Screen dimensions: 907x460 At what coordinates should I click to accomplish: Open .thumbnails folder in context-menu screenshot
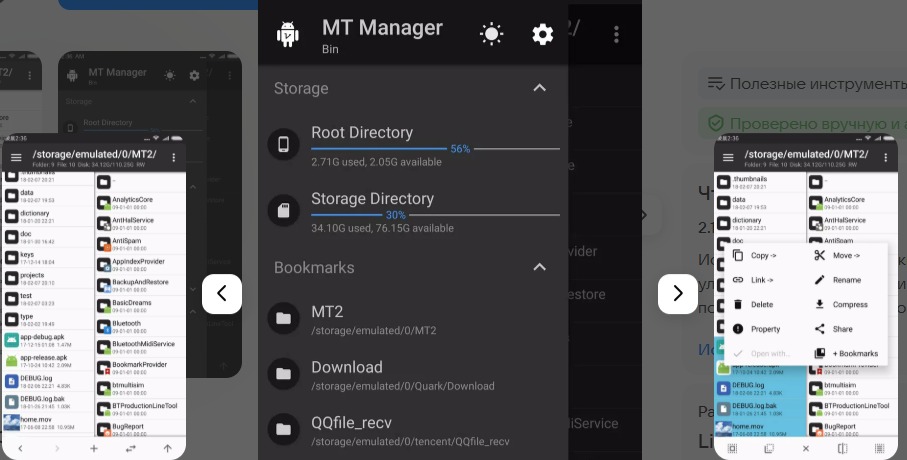pyautogui.click(x=759, y=182)
